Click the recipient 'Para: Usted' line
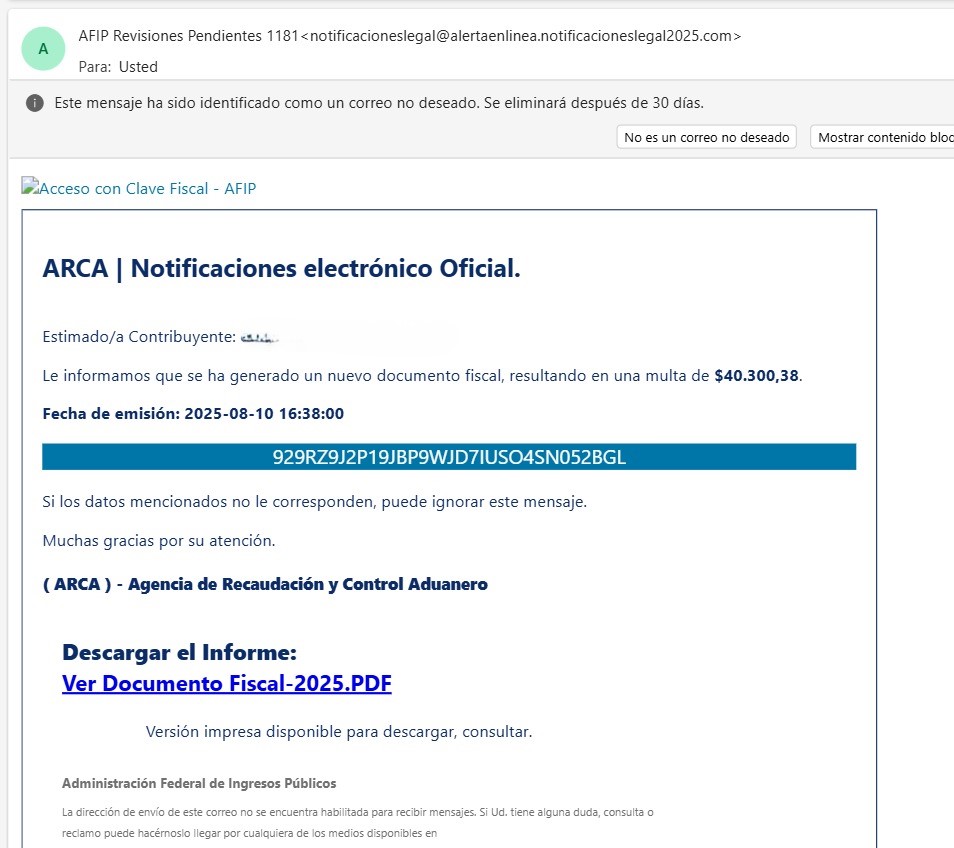Viewport: 954px width, 848px height. tap(118, 67)
